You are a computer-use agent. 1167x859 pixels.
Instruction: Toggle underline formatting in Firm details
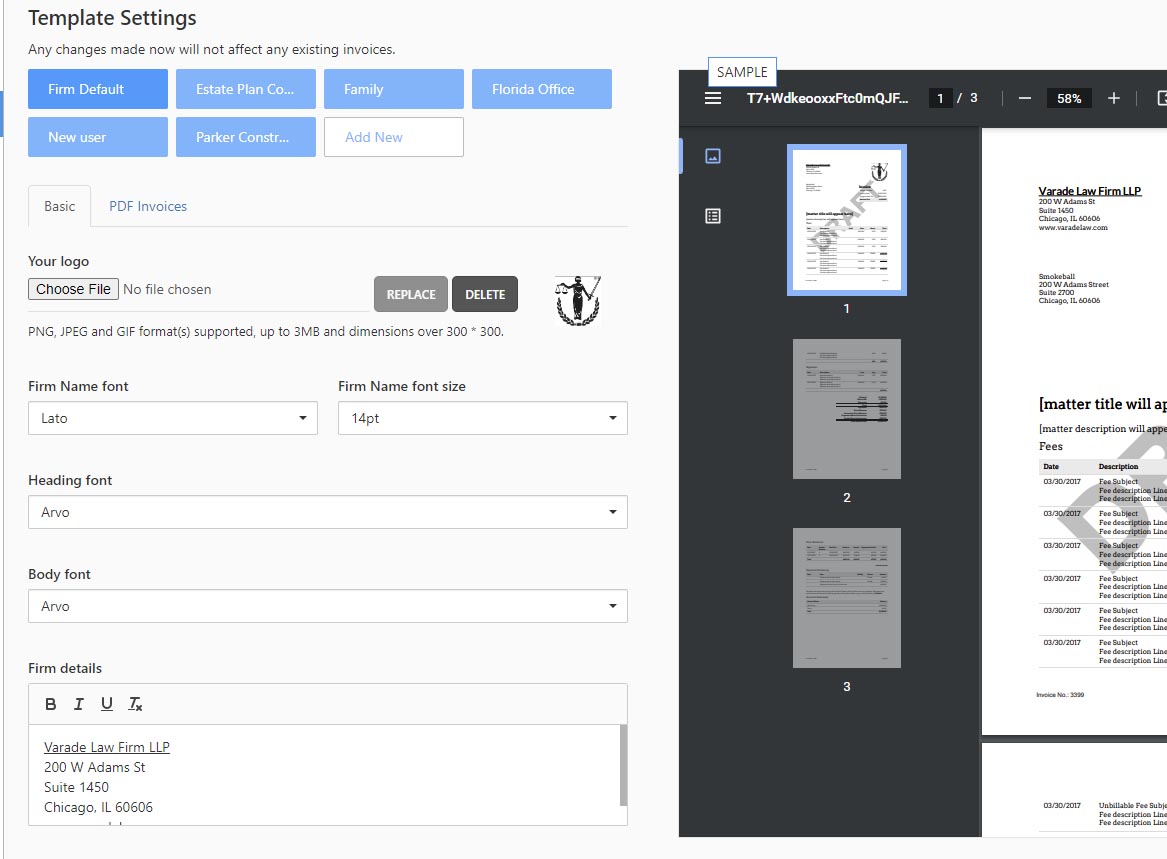[107, 704]
